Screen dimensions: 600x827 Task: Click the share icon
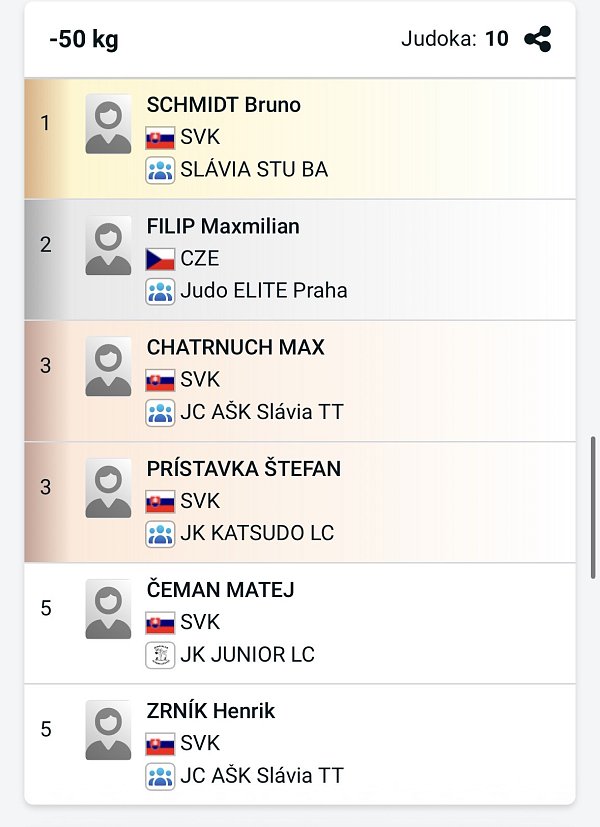pyautogui.click(x=538, y=40)
